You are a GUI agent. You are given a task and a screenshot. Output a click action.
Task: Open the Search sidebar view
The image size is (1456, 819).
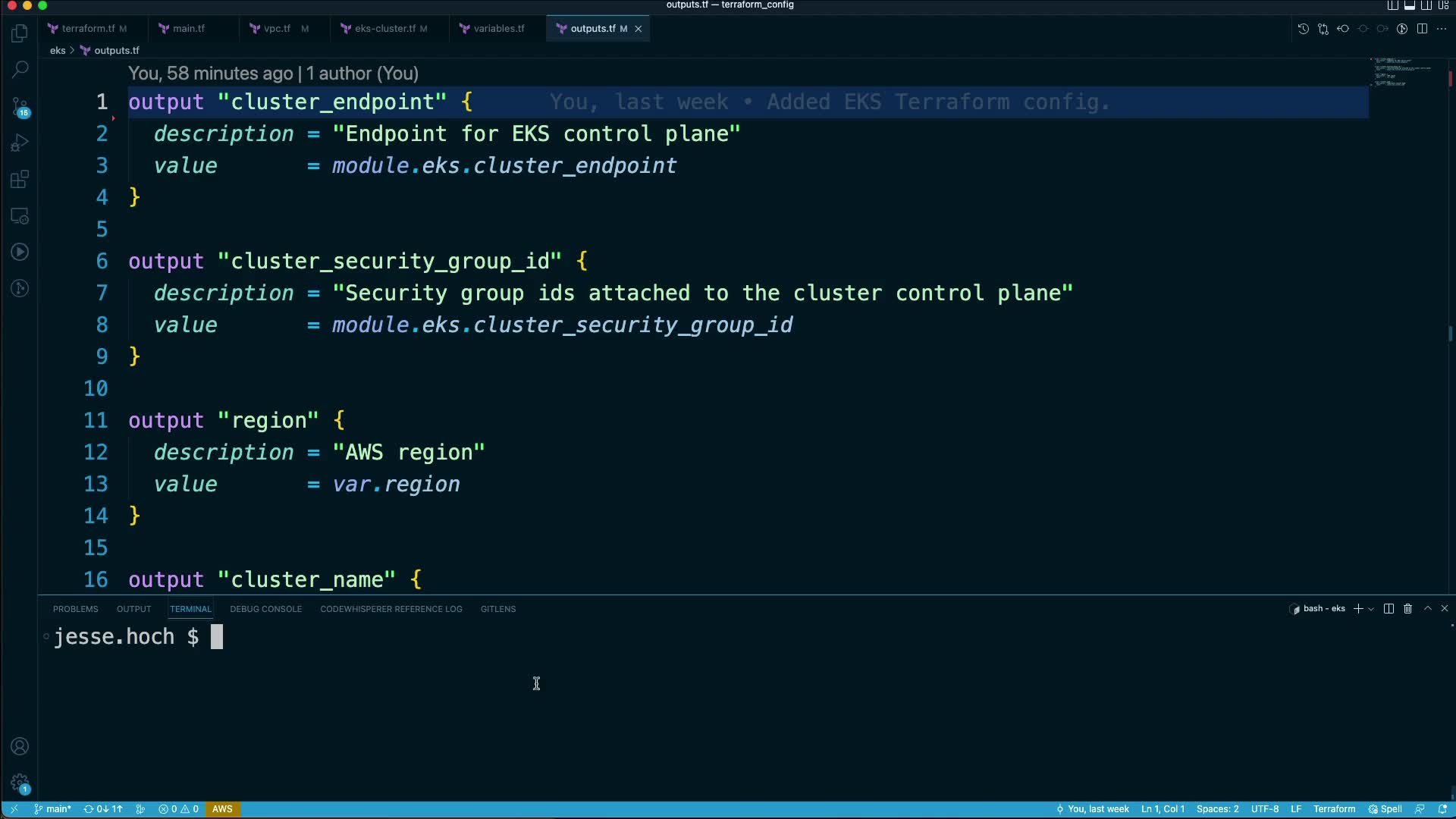(x=20, y=70)
